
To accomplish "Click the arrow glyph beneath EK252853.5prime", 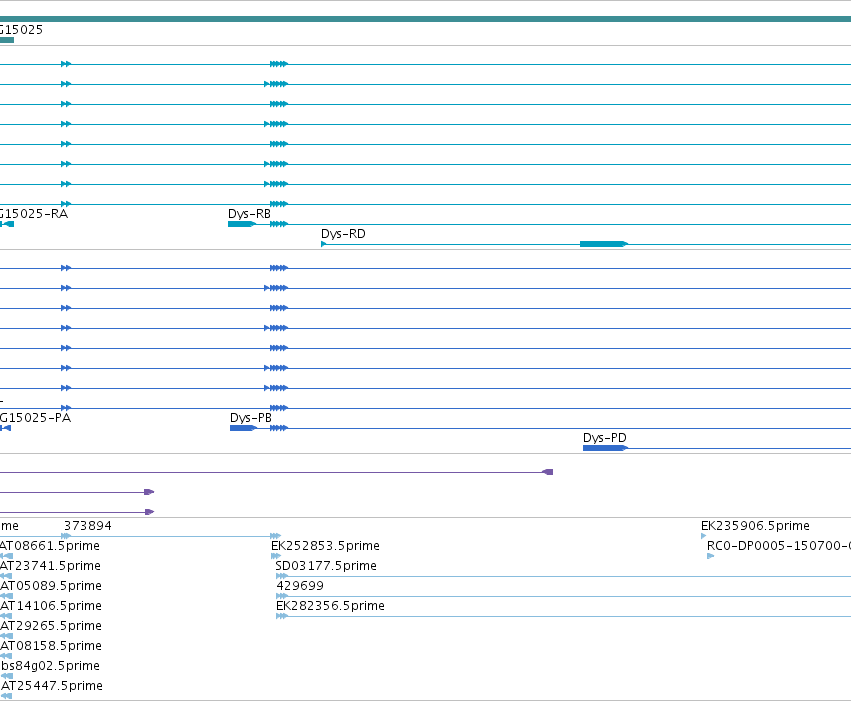I will (276, 556).
